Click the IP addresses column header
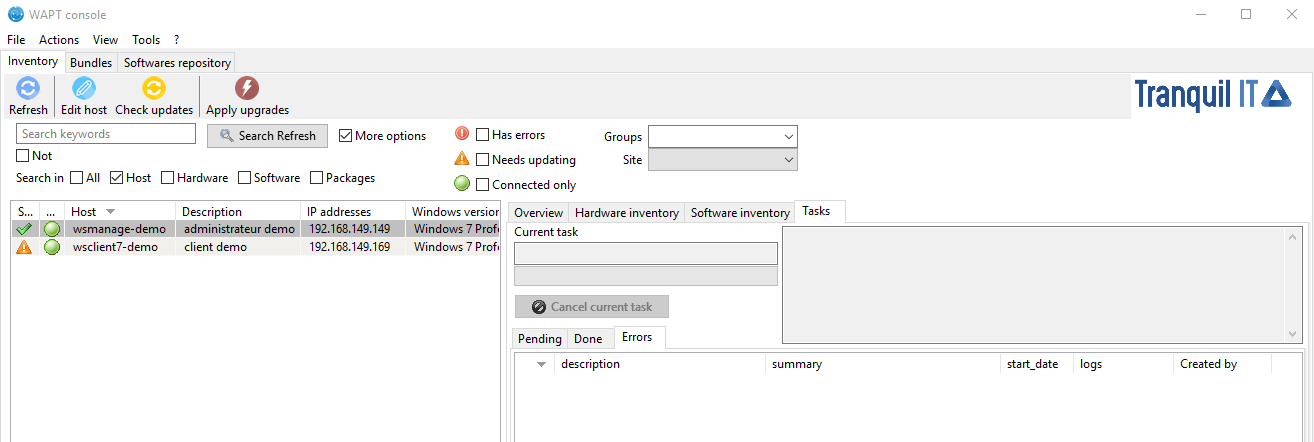The height and width of the screenshot is (442, 1314). tap(353, 212)
